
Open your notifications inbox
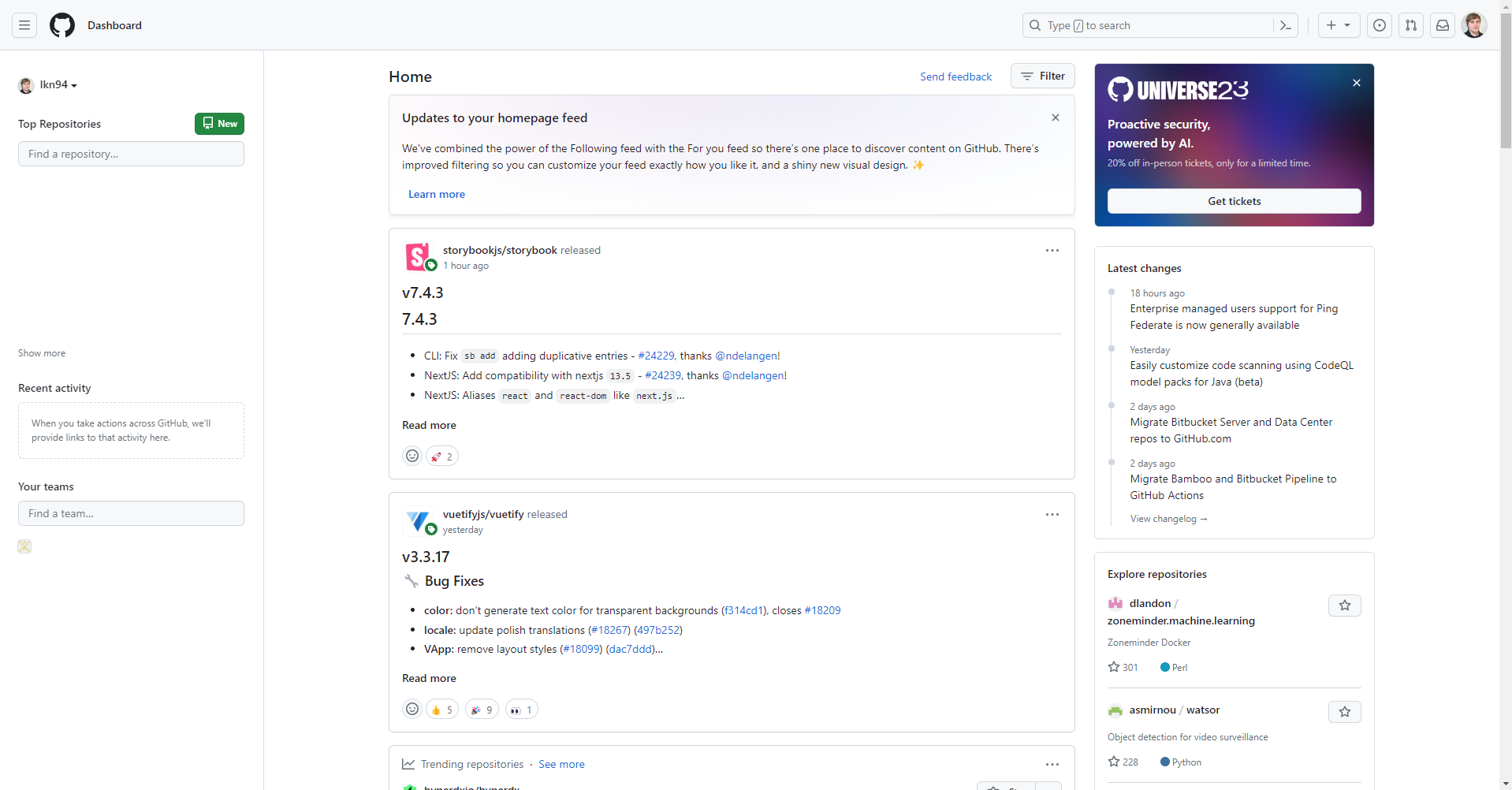click(x=1443, y=25)
